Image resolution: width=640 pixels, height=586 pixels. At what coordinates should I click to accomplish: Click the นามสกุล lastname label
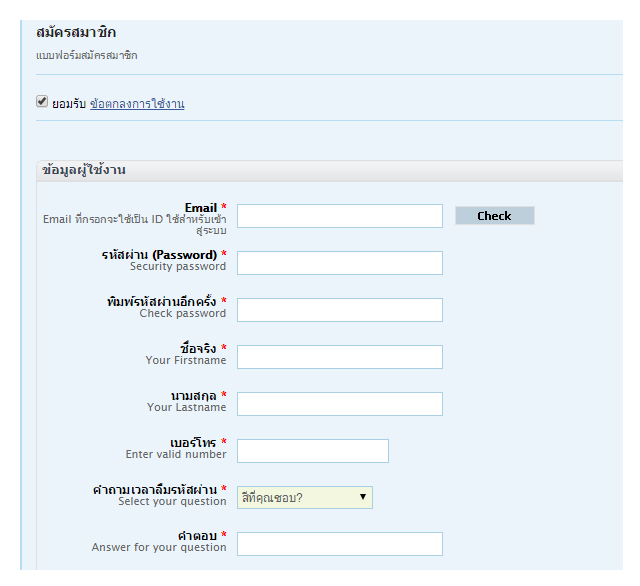point(193,395)
